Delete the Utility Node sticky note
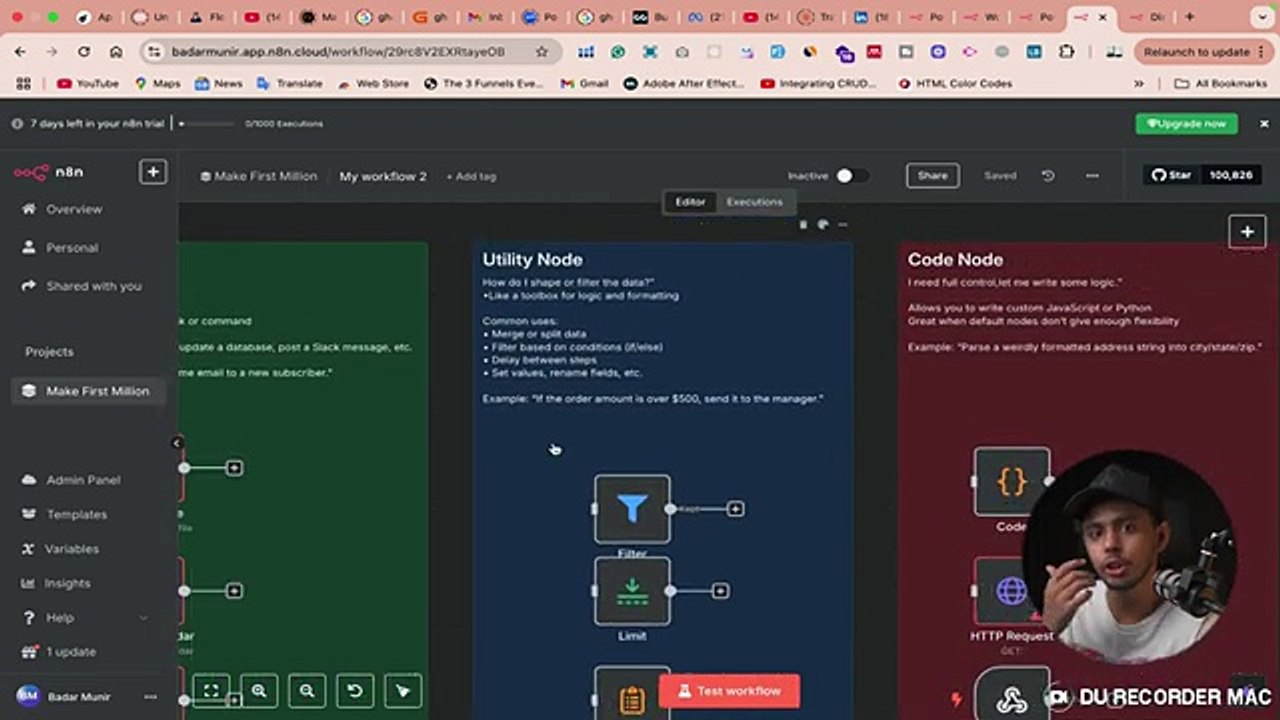1280x720 pixels. pos(803,225)
